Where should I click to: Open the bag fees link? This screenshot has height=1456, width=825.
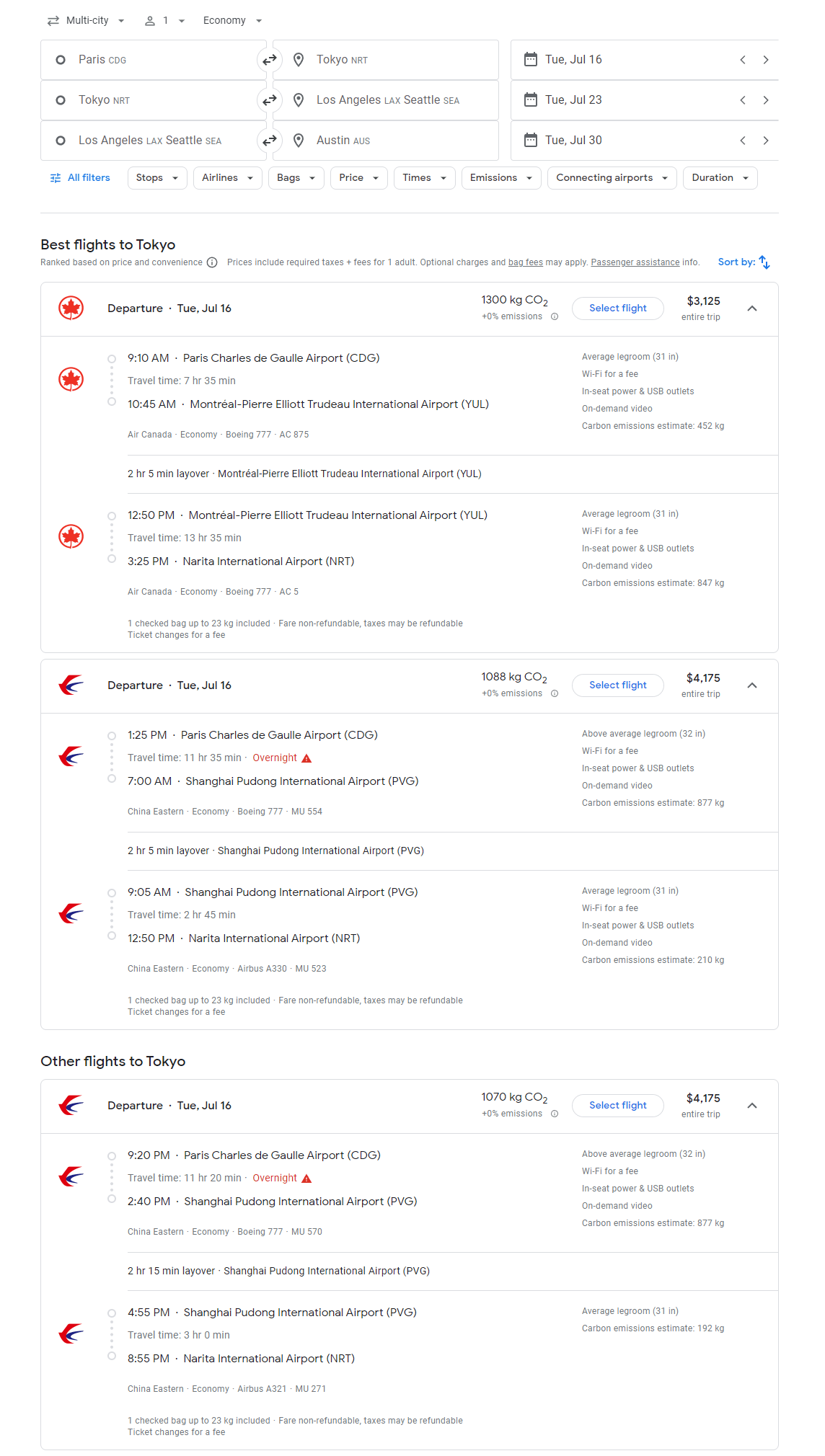point(526,262)
